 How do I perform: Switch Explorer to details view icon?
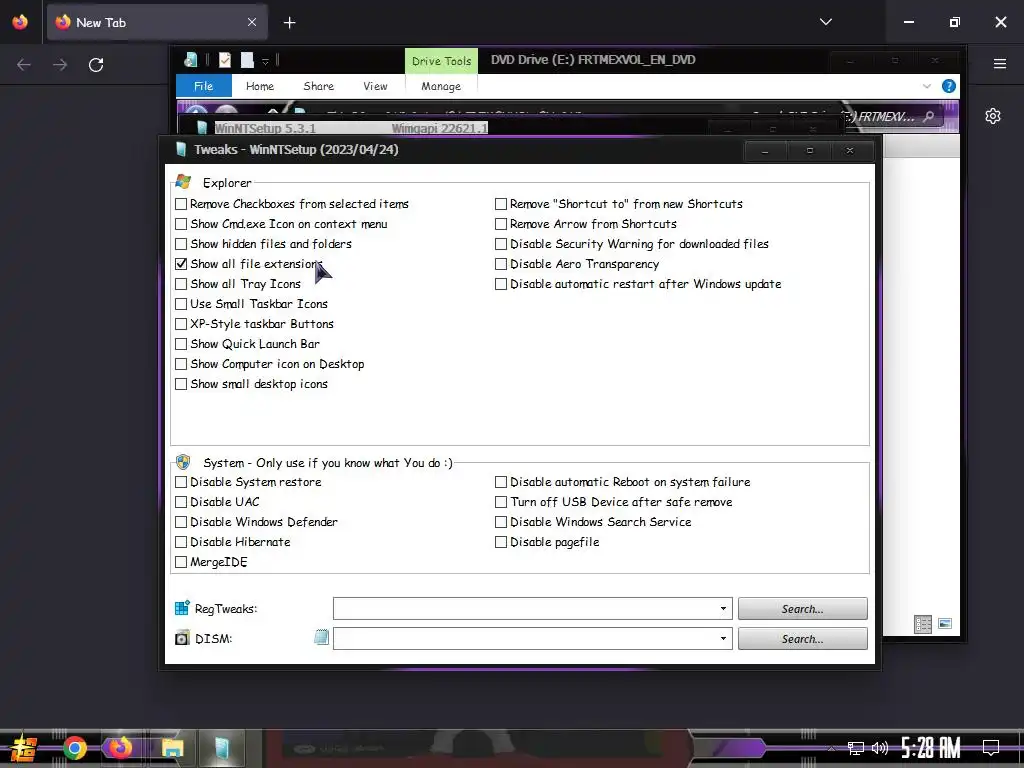pos(923,624)
